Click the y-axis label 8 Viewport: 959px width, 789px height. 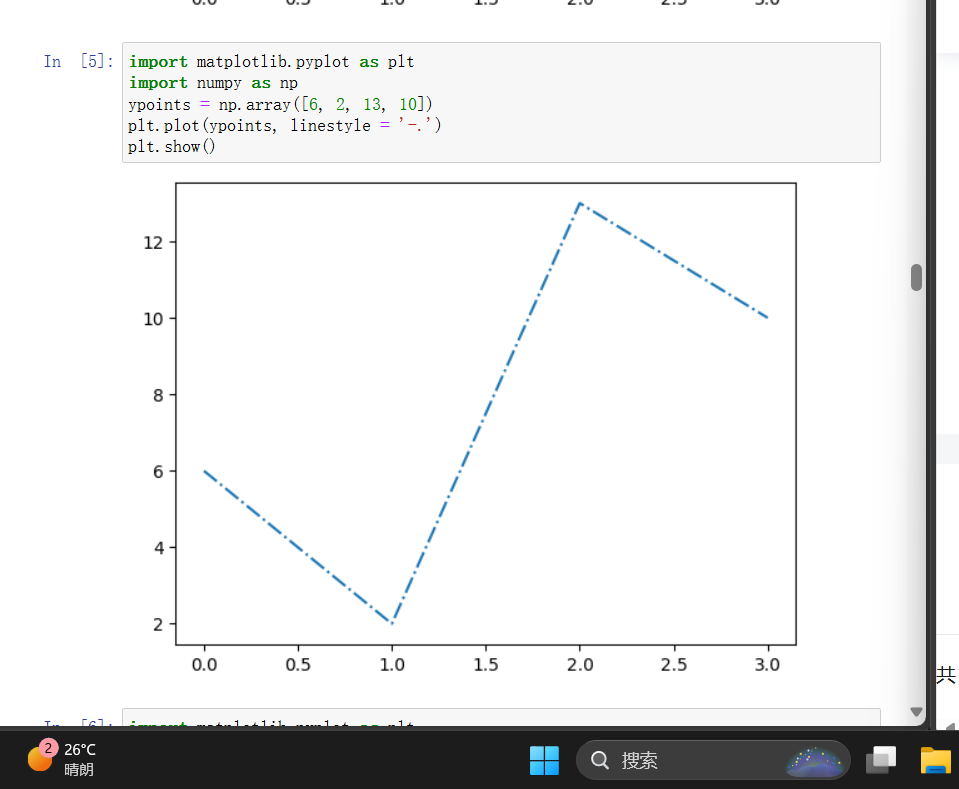coord(158,395)
